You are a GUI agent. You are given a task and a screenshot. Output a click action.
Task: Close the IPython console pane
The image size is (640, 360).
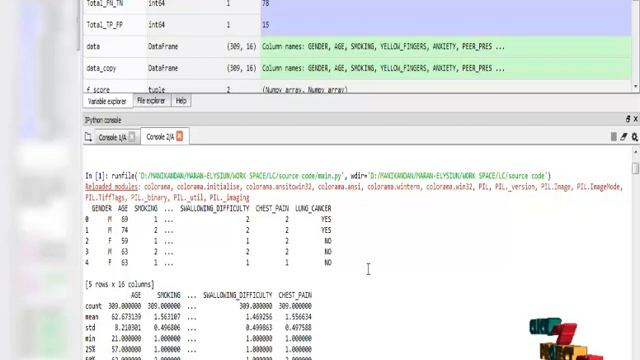coord(636,119)
